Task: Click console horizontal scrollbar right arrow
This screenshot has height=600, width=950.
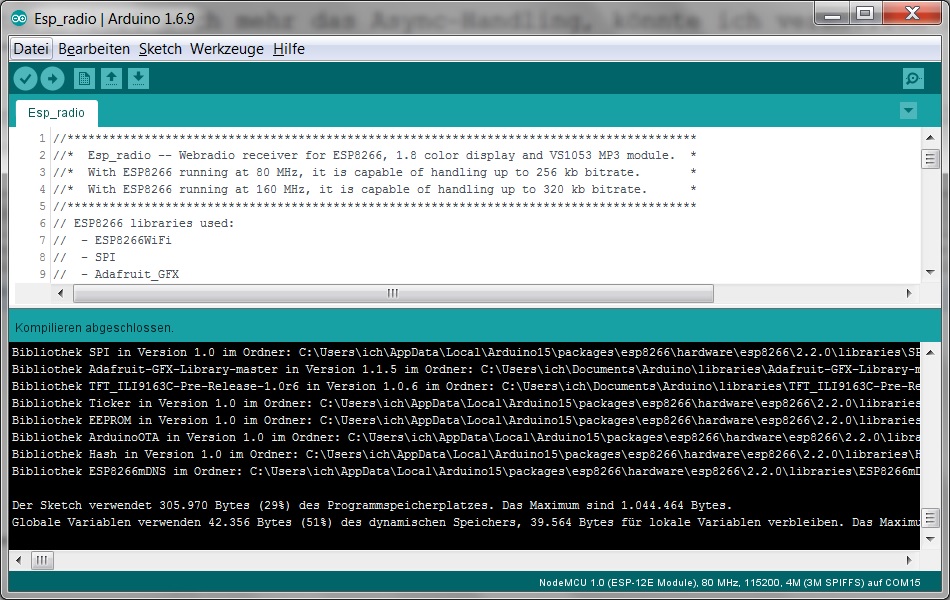Action: 909,560
